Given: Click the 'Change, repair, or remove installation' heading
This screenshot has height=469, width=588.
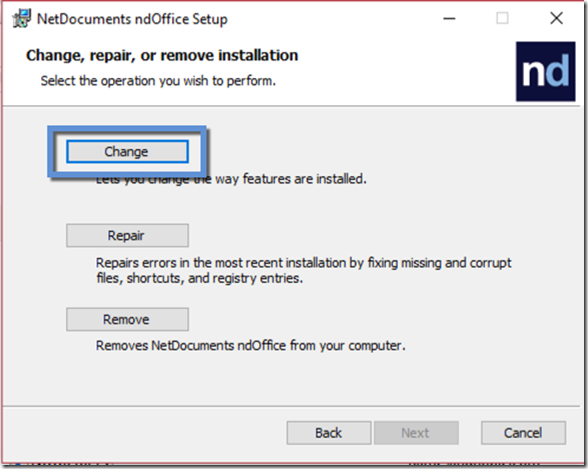Looking at the screenshot, I should [162, 55].
